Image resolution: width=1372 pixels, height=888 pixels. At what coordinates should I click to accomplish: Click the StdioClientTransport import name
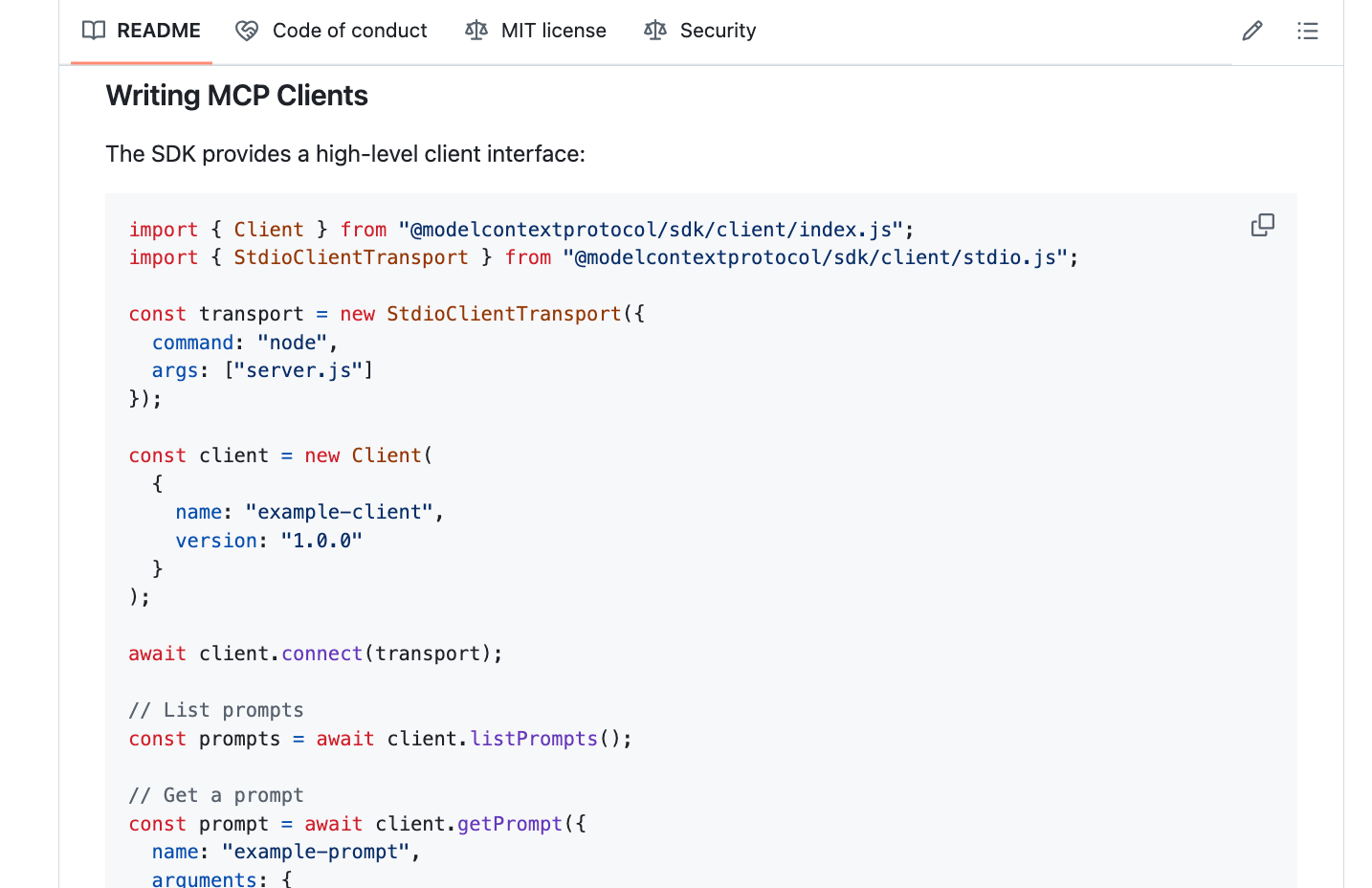click(x=350, y=256)
